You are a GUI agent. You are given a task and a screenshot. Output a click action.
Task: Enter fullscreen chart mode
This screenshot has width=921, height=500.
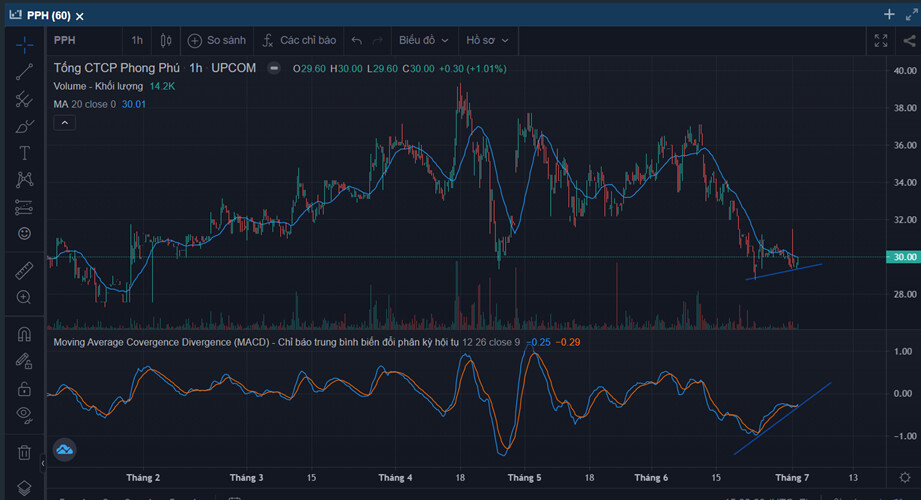tap(881, 41)
